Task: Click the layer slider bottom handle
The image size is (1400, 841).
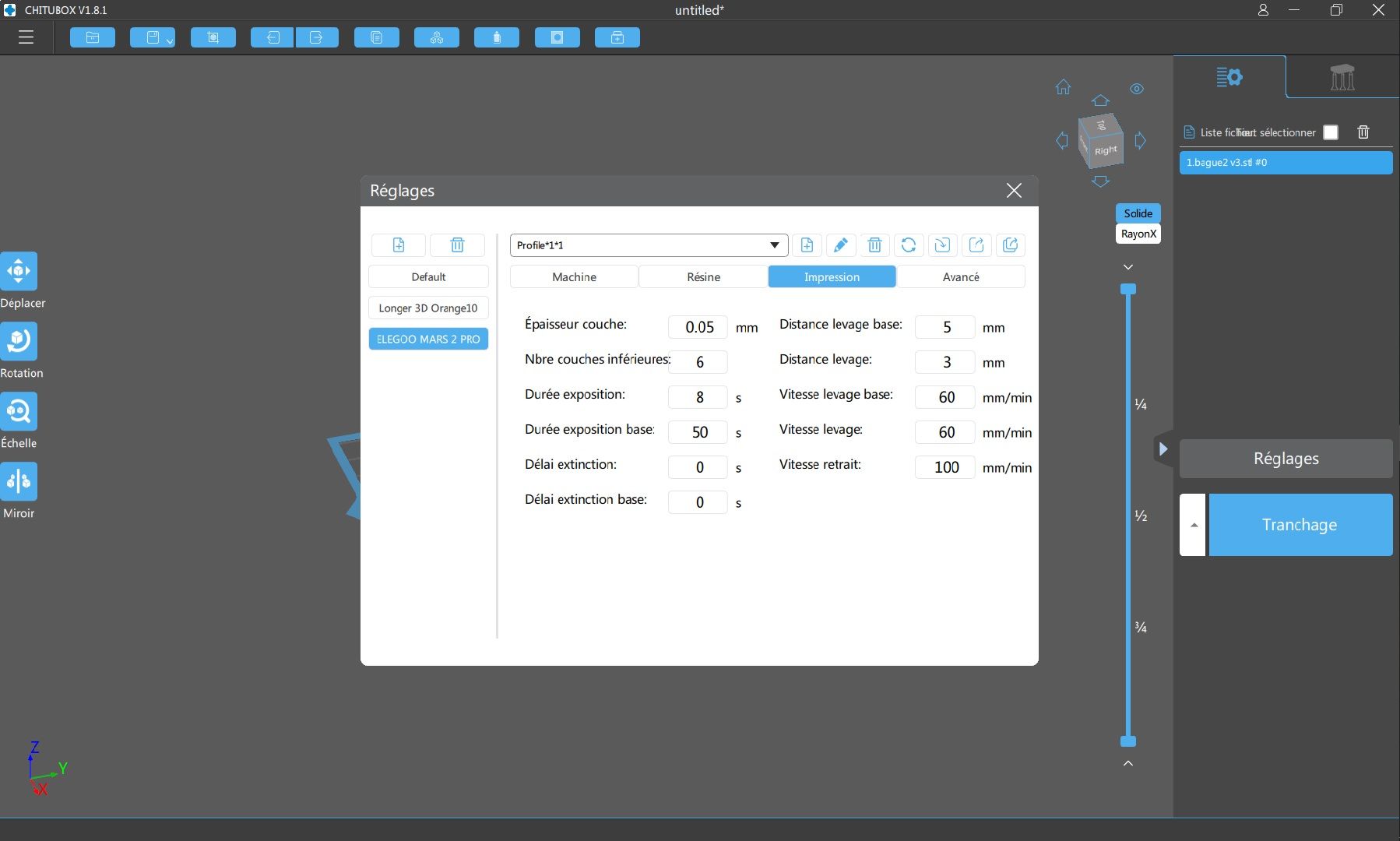Action: click(1128, 741)
